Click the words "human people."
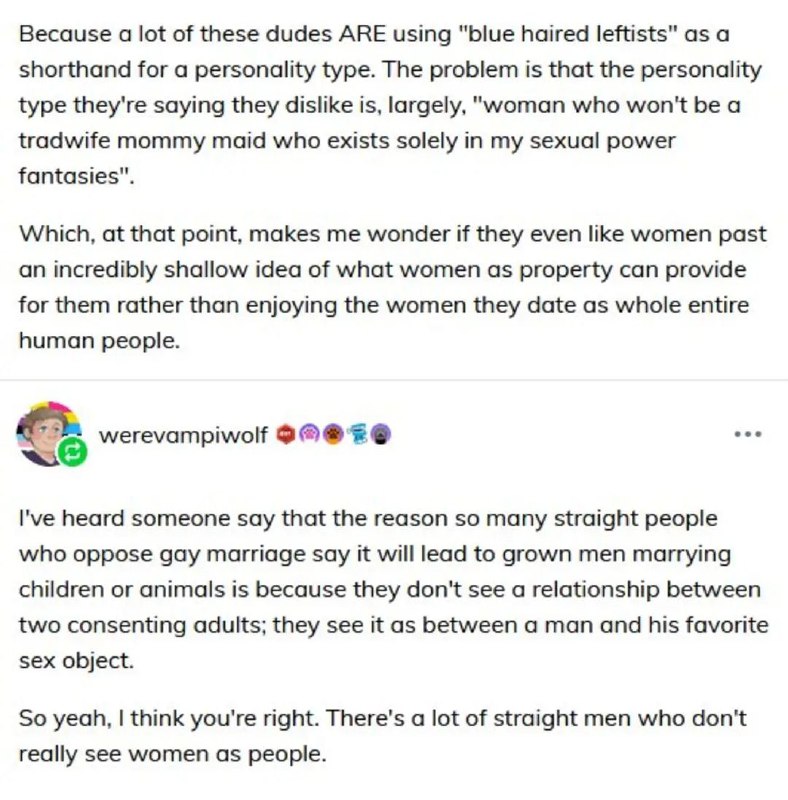 [x=100, y=340]
